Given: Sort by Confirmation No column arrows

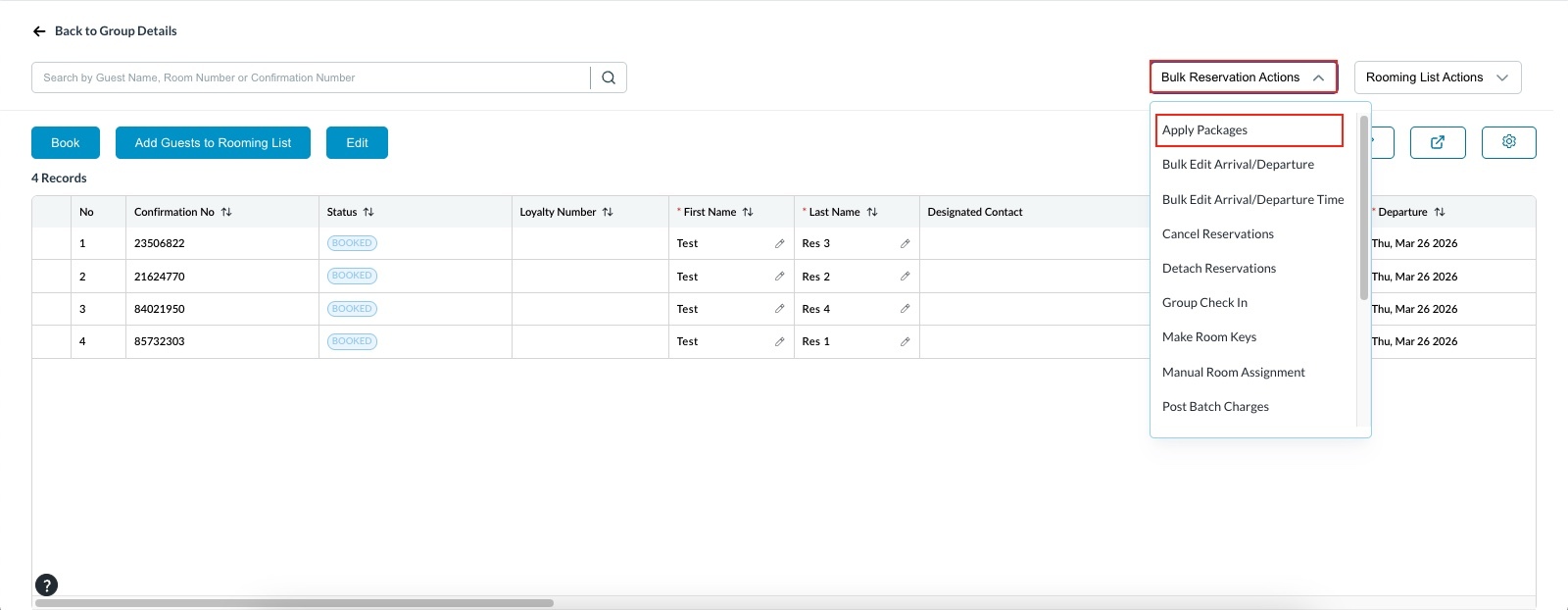Looking at the screenshot, I should point(226,212).
